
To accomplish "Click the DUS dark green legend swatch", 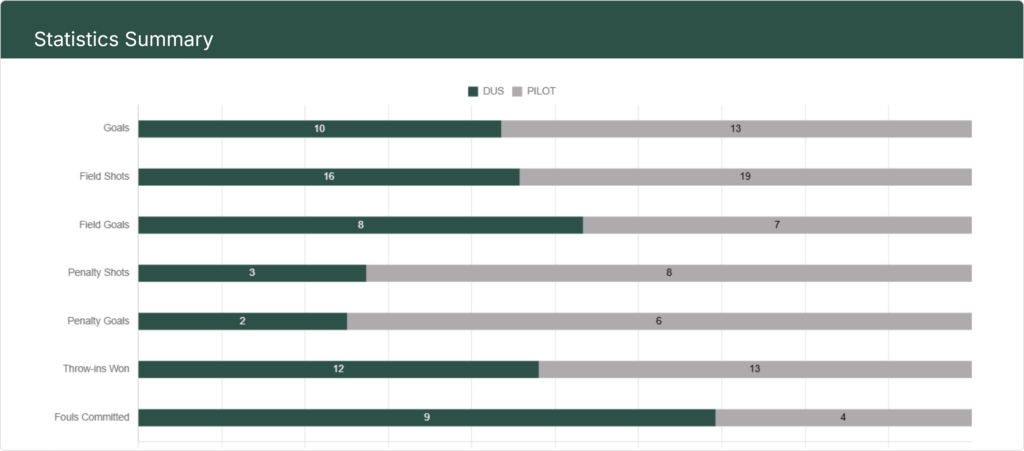I will pos(473,91).
